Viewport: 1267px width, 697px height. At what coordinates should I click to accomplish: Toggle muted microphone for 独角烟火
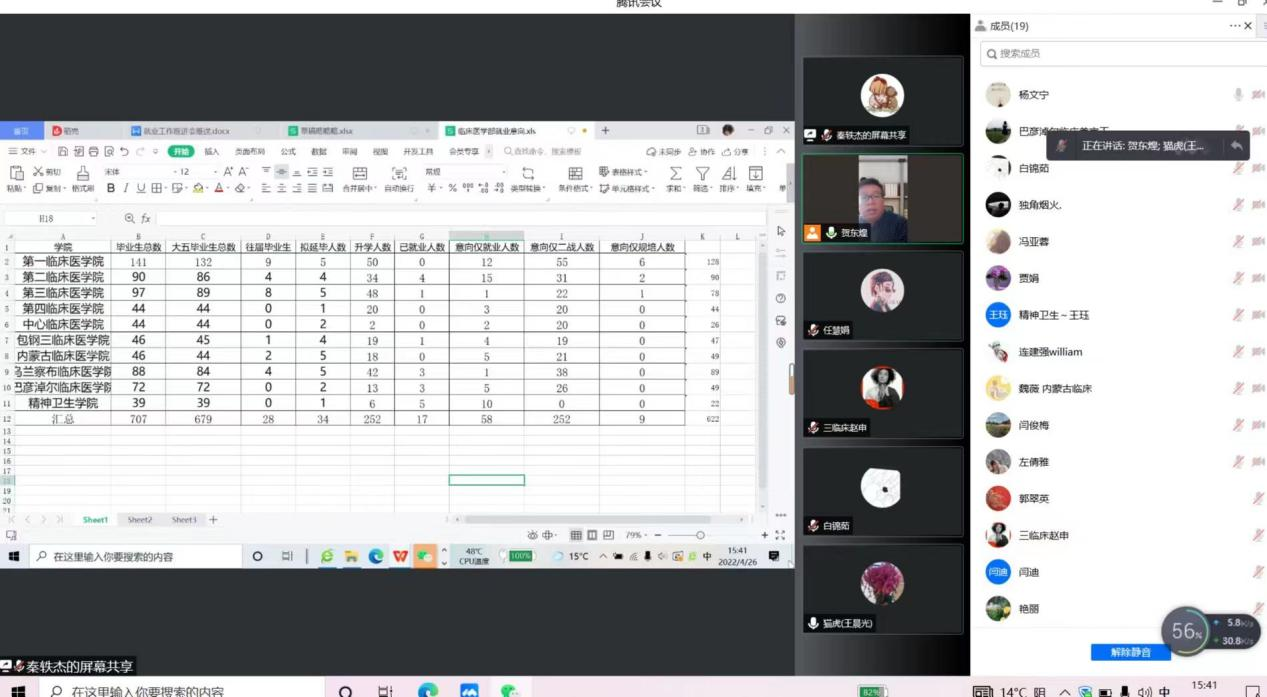click(1238, 205)
